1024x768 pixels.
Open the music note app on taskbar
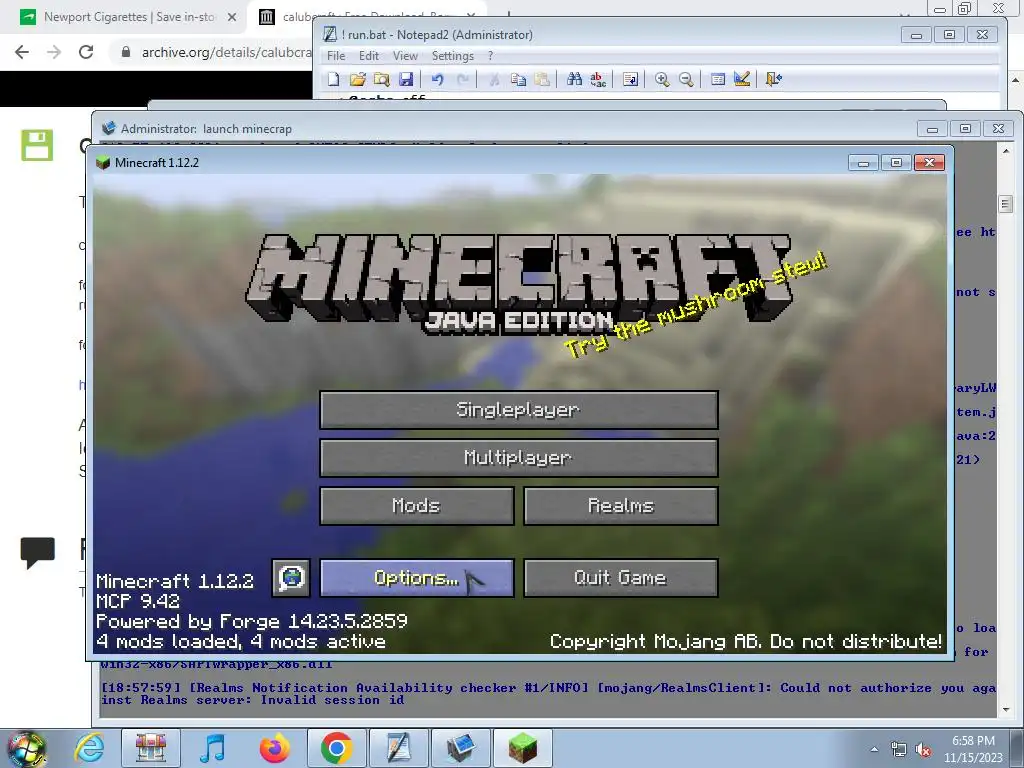tap(212, 748)
